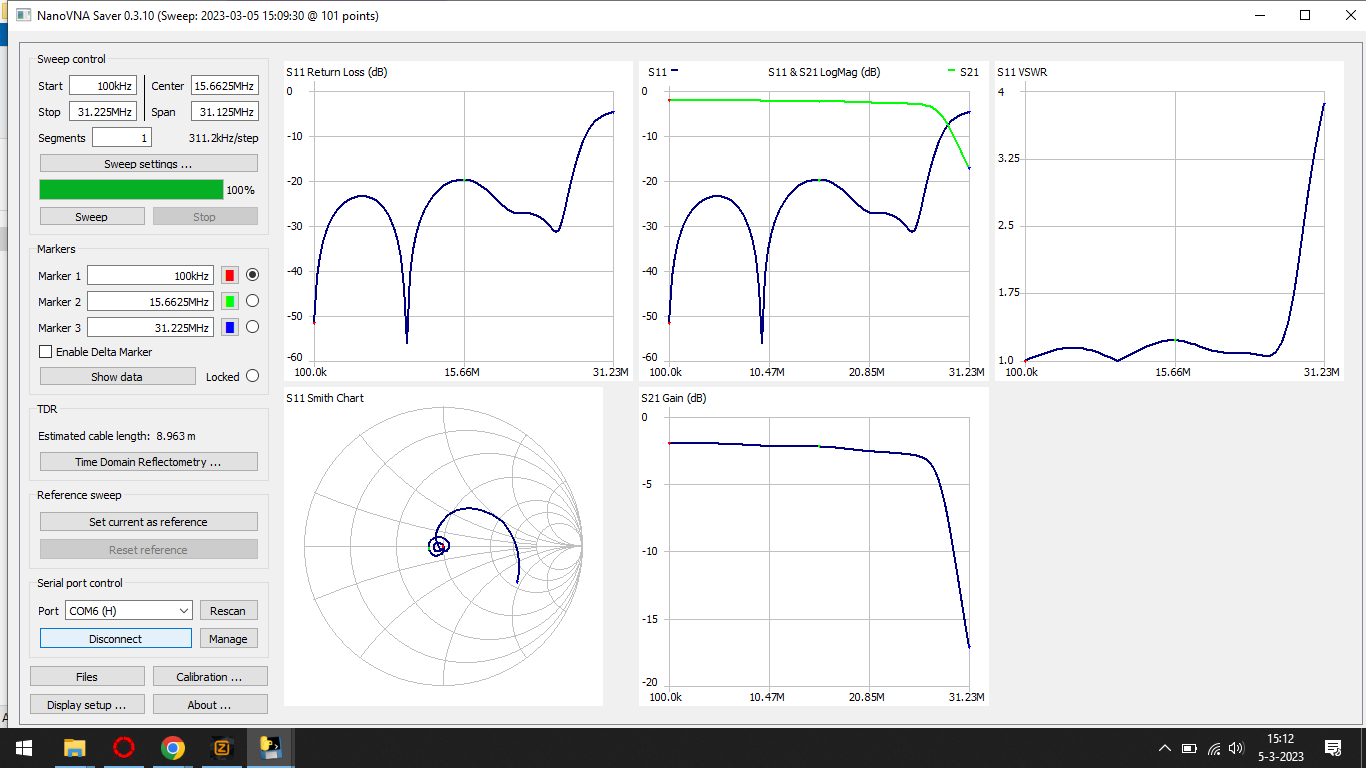Screen dimensions: 1366x768
Task: Open the Files window
Action: tap(87, 676)
